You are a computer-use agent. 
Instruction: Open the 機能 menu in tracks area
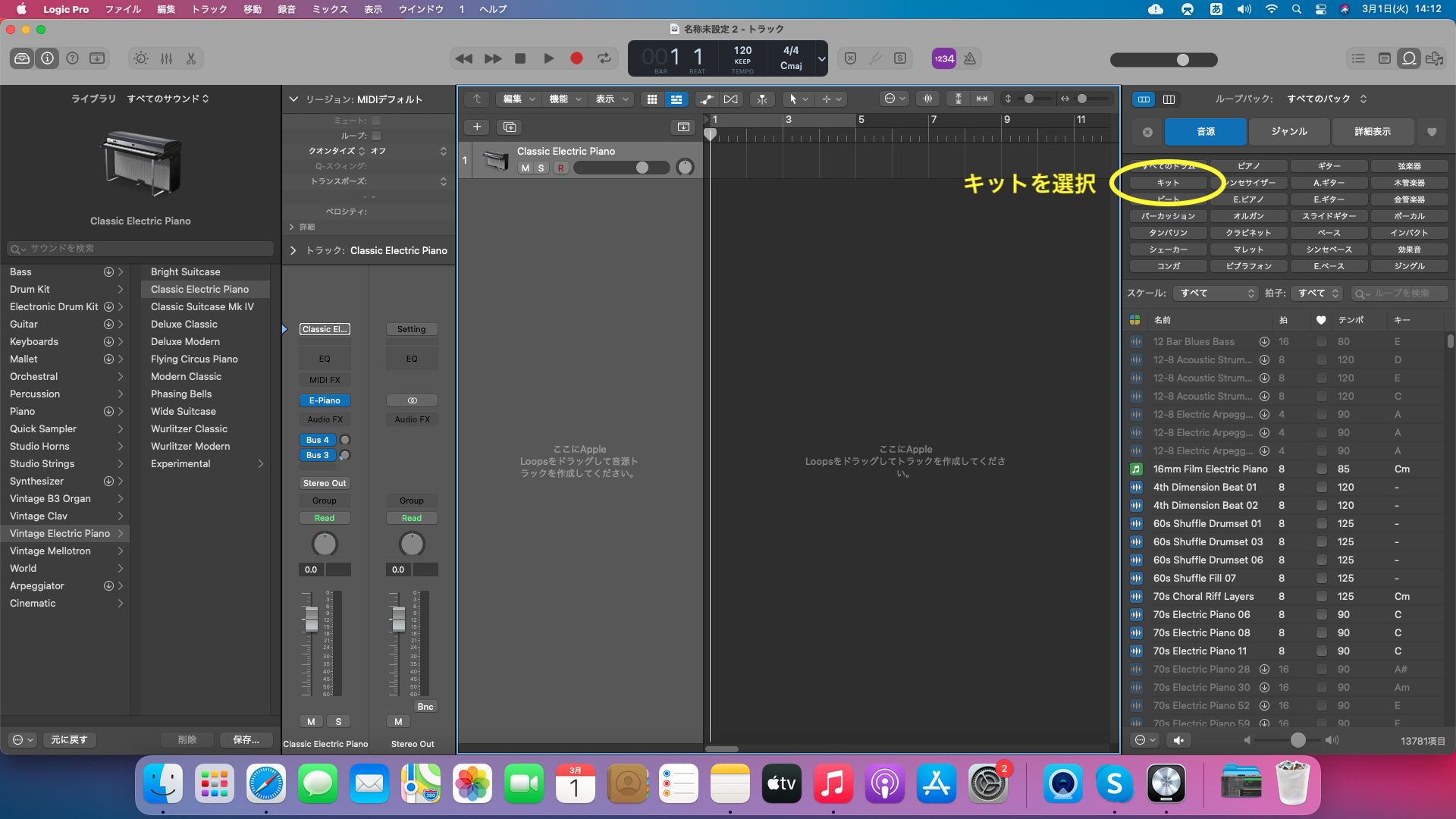(566, 99)
